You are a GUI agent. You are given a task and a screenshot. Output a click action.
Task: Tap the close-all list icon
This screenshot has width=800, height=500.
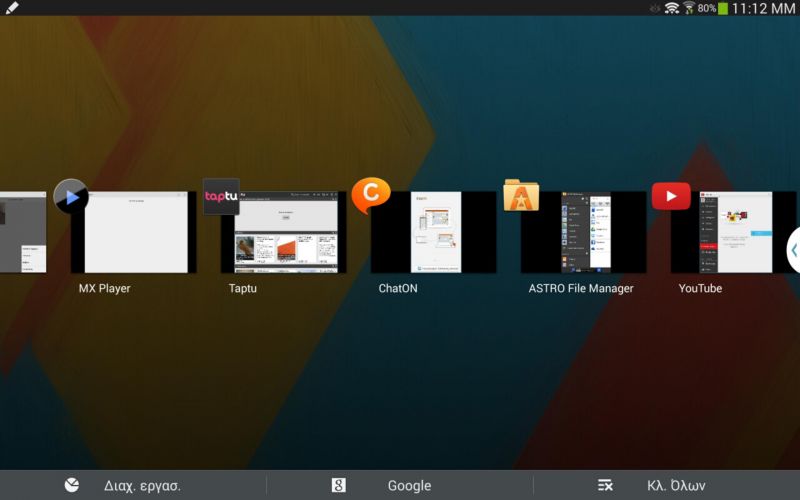point(605,485)
